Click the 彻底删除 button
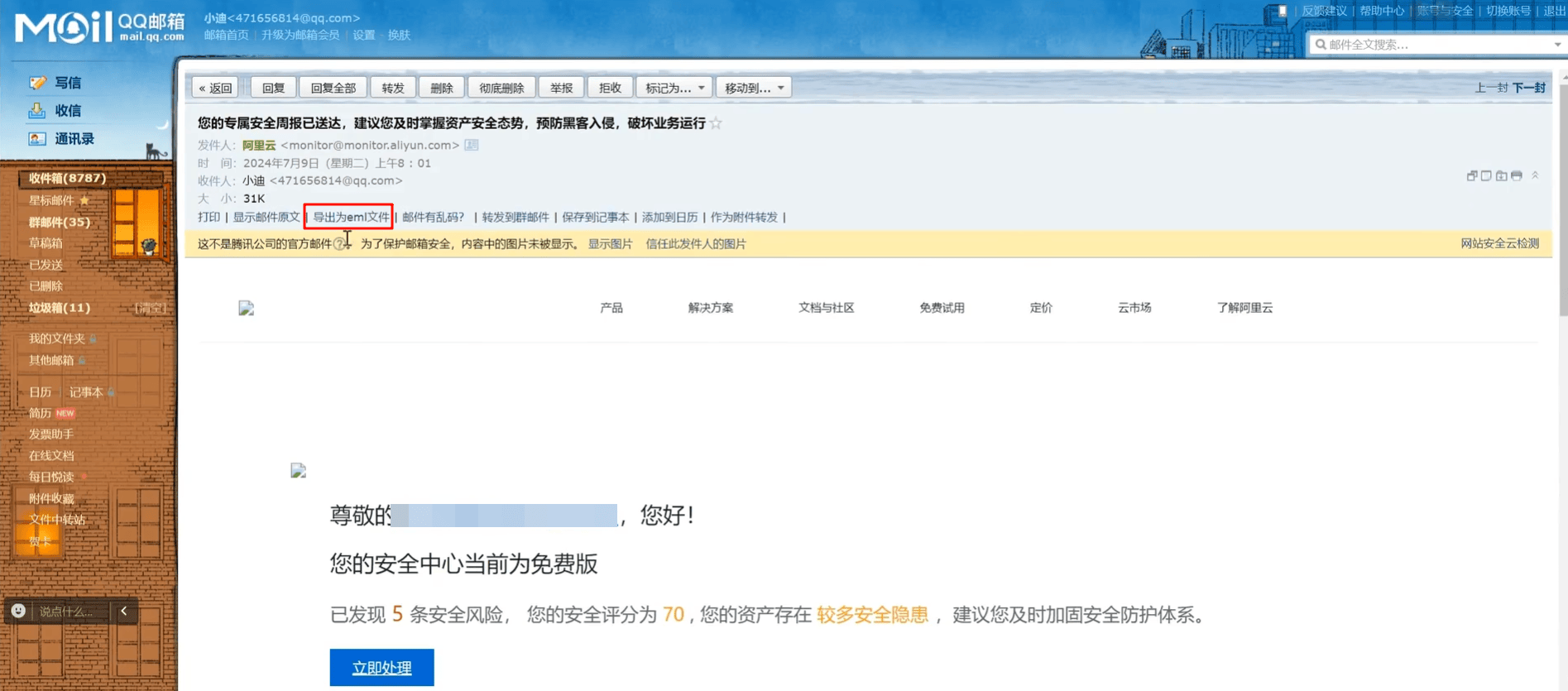The height and width of the screenshot is (691, 1568). pos(501,88)
